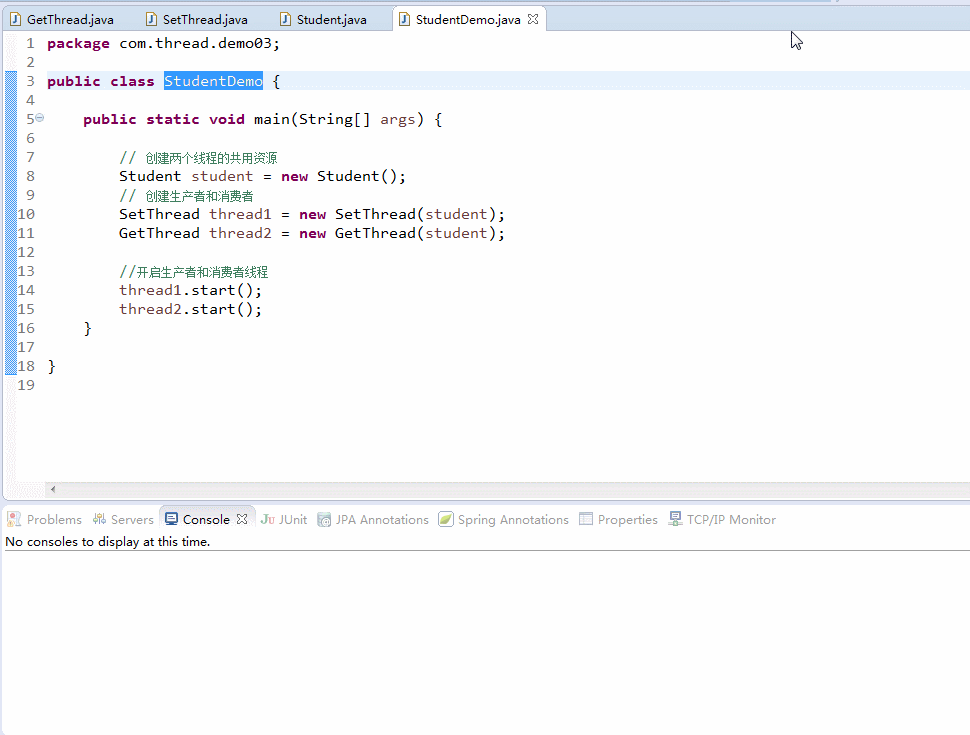Click 'thread1' variable on line 10
This screenshot has width=970, height=735.
[240, 214]
